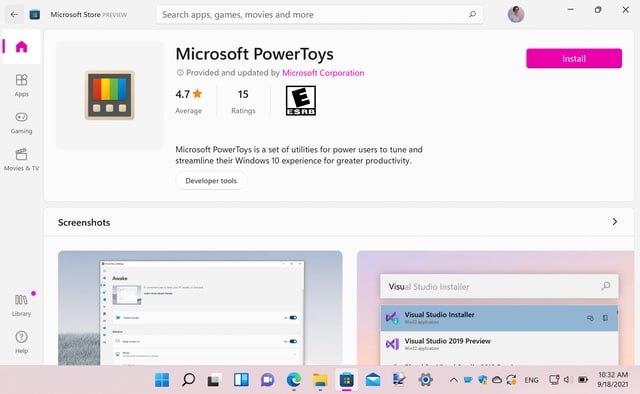The height and width of the screenshot is (394, 640).
Task: Open Teams Chat on the taskbar
Action: (x=267, y=380)
